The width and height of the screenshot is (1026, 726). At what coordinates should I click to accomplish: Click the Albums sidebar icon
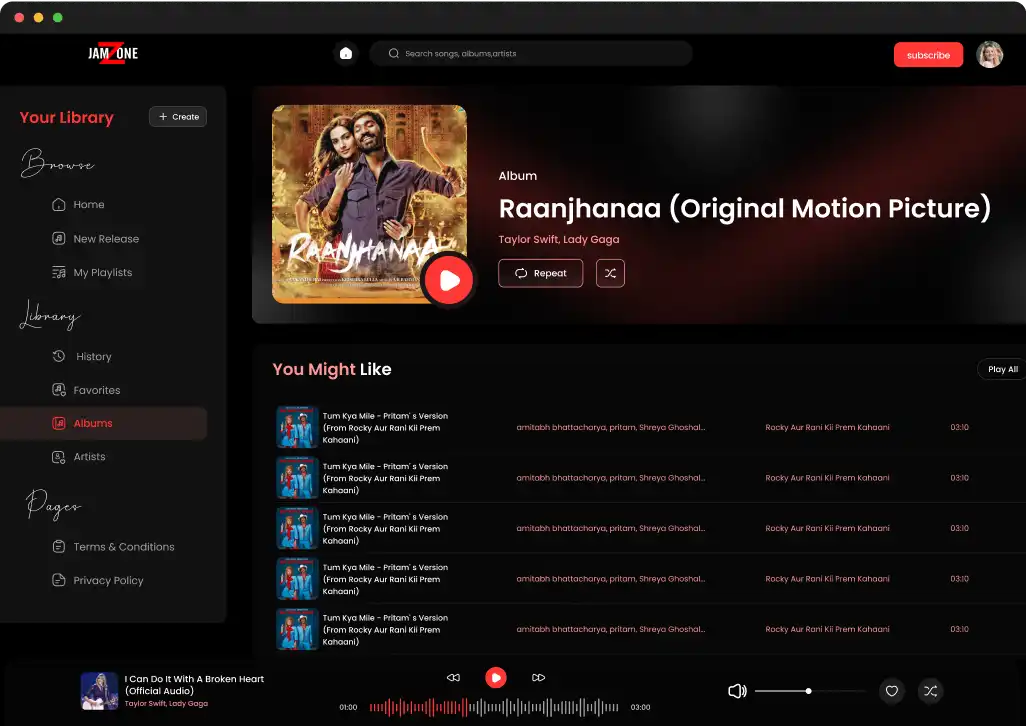click(x=58, y=423)
